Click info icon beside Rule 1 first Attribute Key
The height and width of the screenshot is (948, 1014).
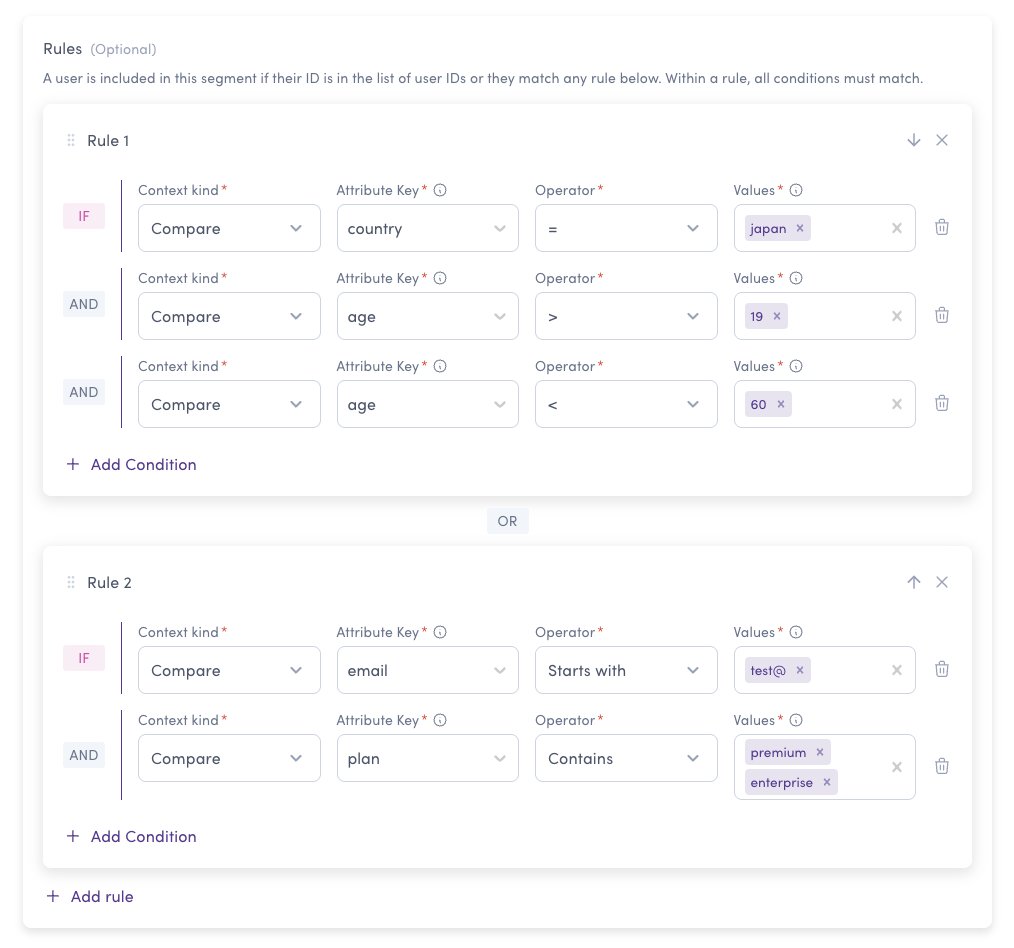point(440,190)
